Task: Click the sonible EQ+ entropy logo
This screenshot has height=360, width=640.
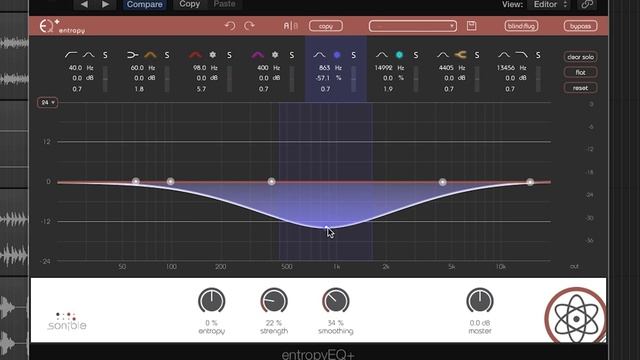Action: point(62,26)
